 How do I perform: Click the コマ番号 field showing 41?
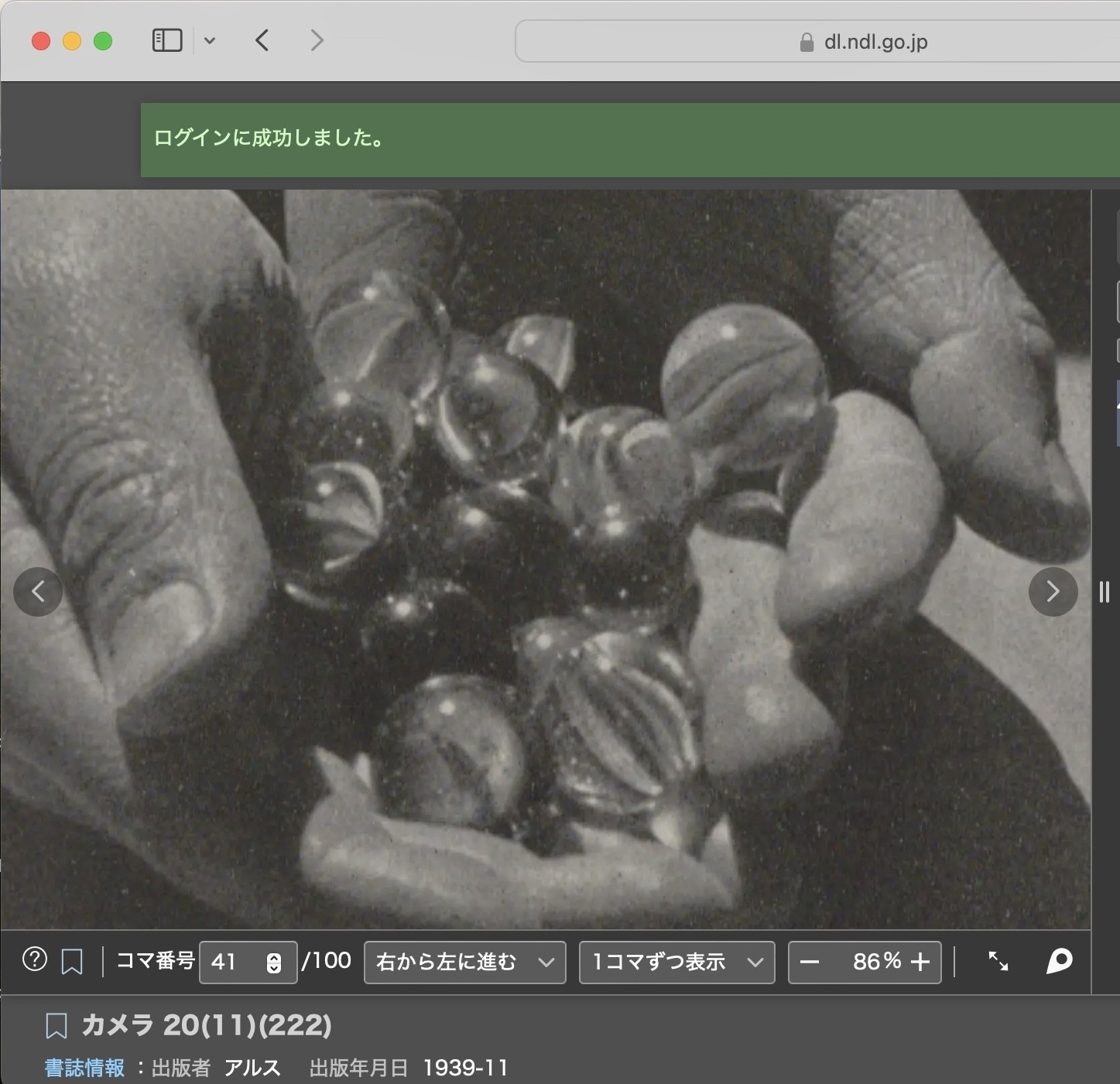tap(232, 962)
